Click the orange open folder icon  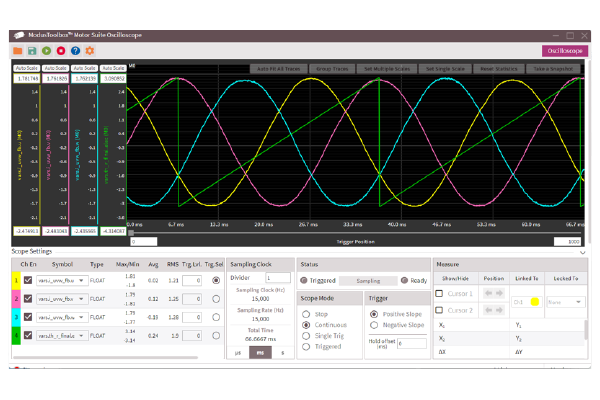point(18,50)
